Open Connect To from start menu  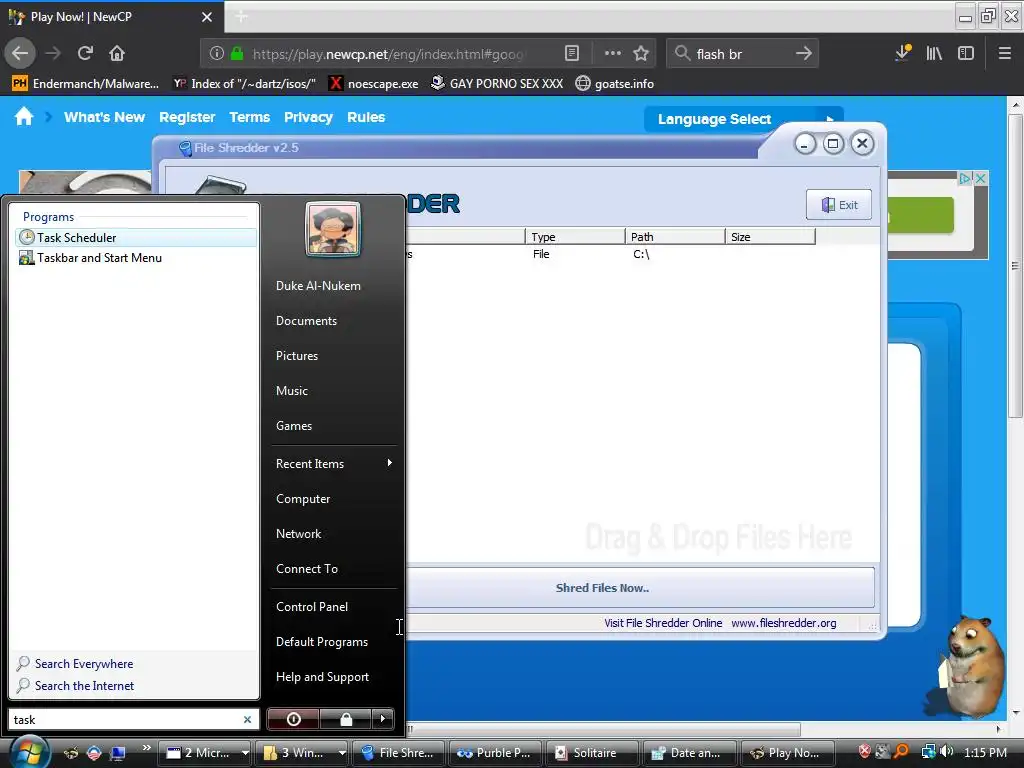tap(307, 569)
